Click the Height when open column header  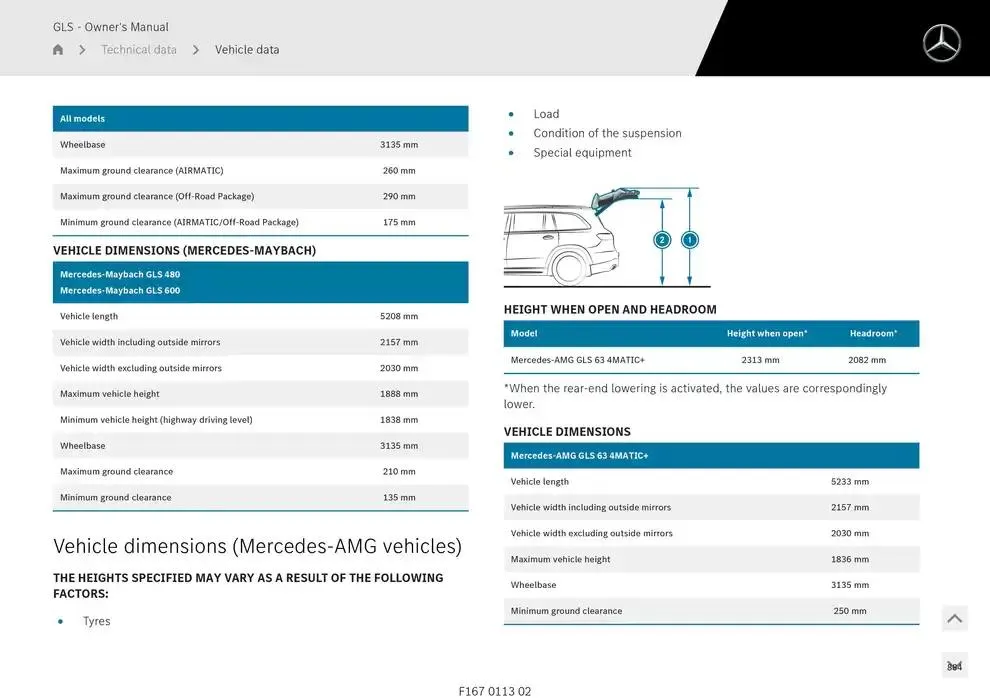(766, 334)
